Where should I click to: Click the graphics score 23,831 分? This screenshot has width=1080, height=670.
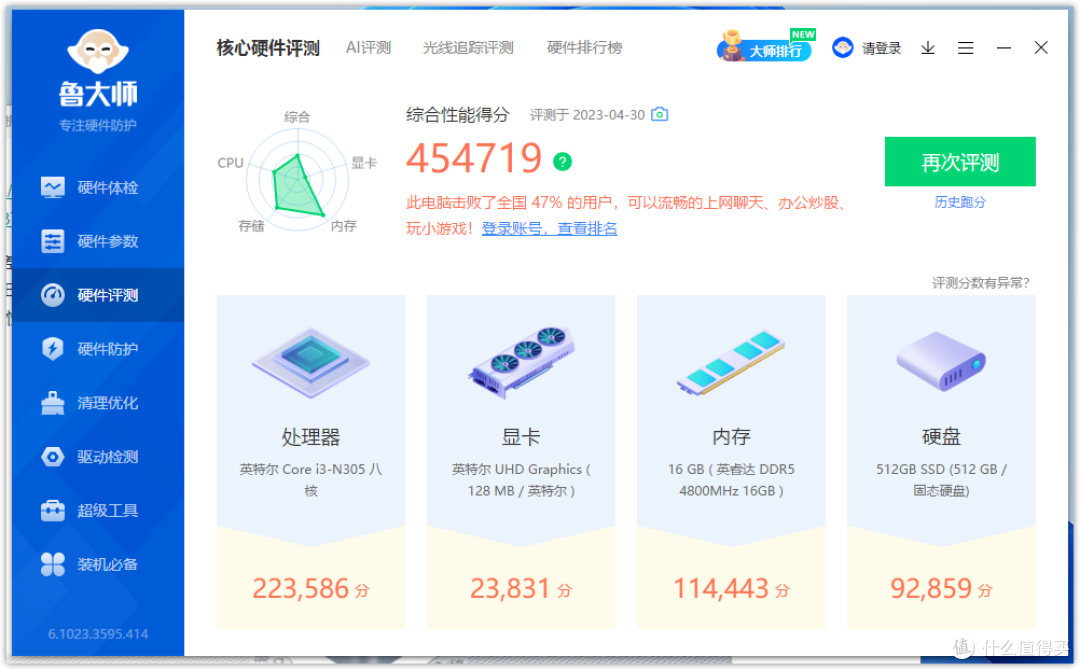tap(521, 589)
